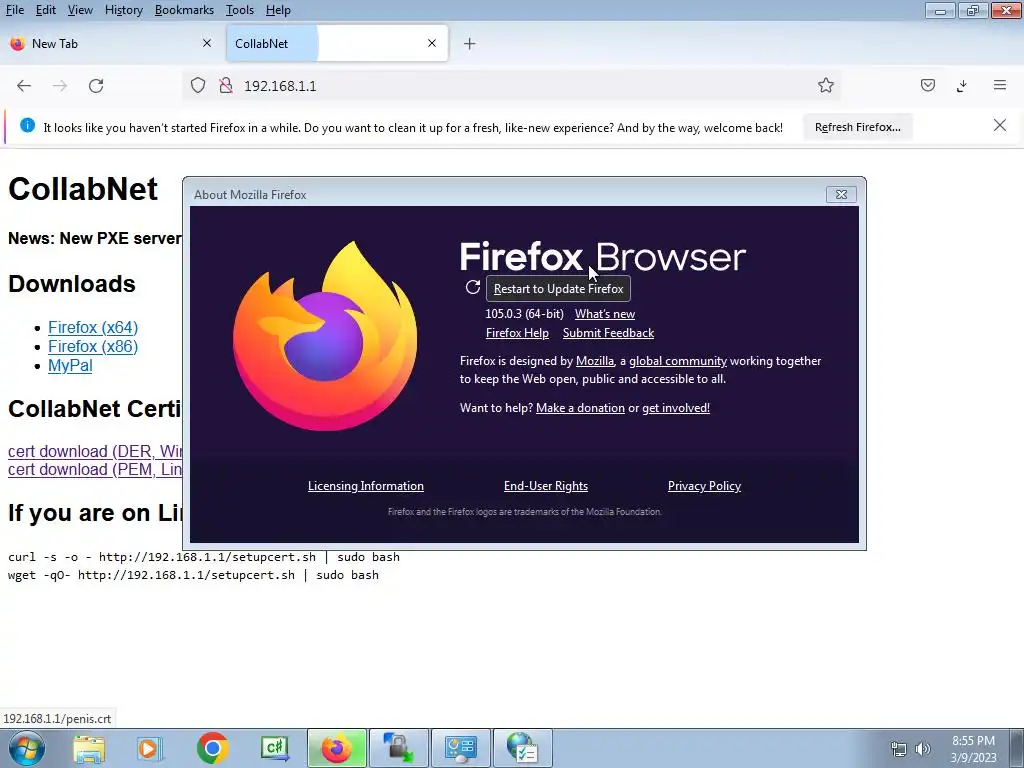Open Windows Explorer from the taskbar
This screenshot has width=1024, height=768.
tap(88, 748)
